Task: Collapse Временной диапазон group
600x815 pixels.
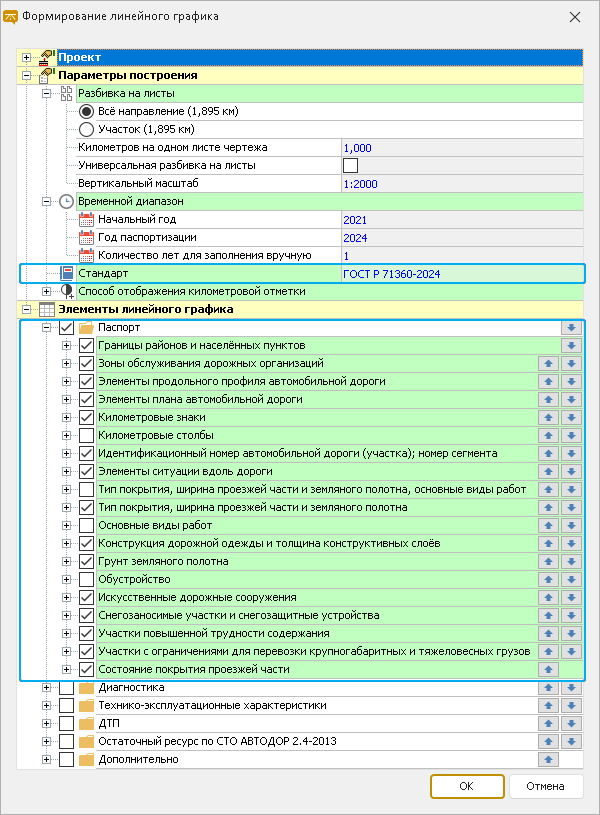Action: 46,202
